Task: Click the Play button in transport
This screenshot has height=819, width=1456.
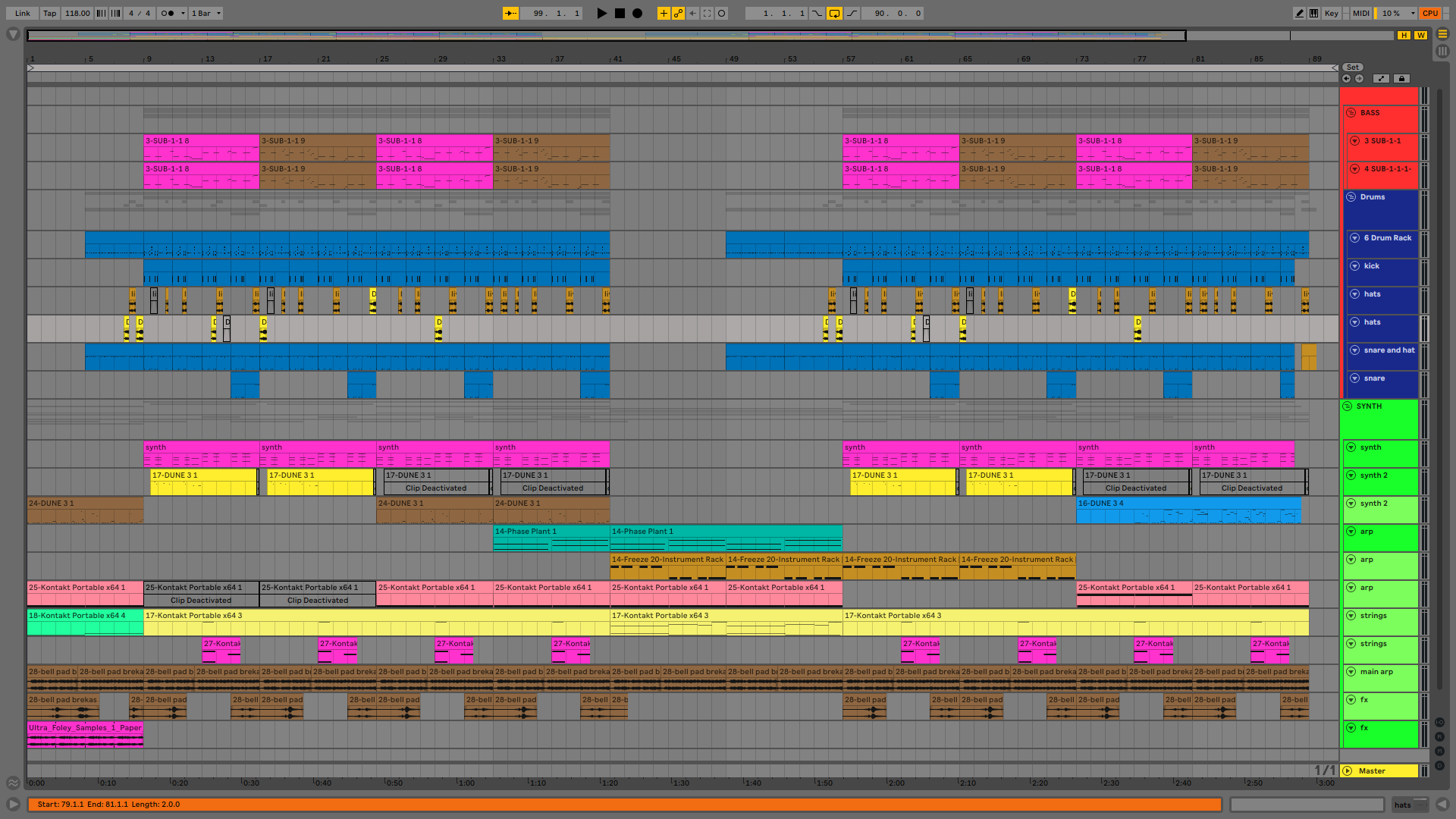Action: [601, 13]
